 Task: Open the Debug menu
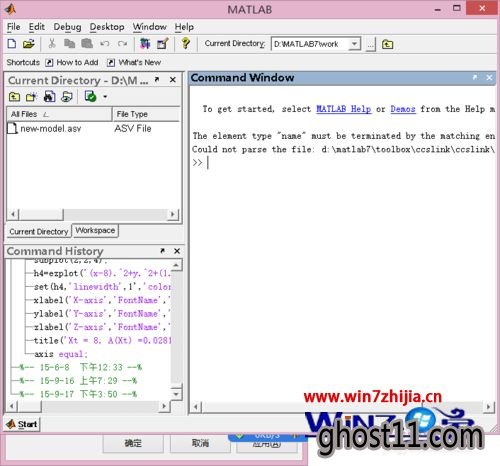tap(68, 27)
